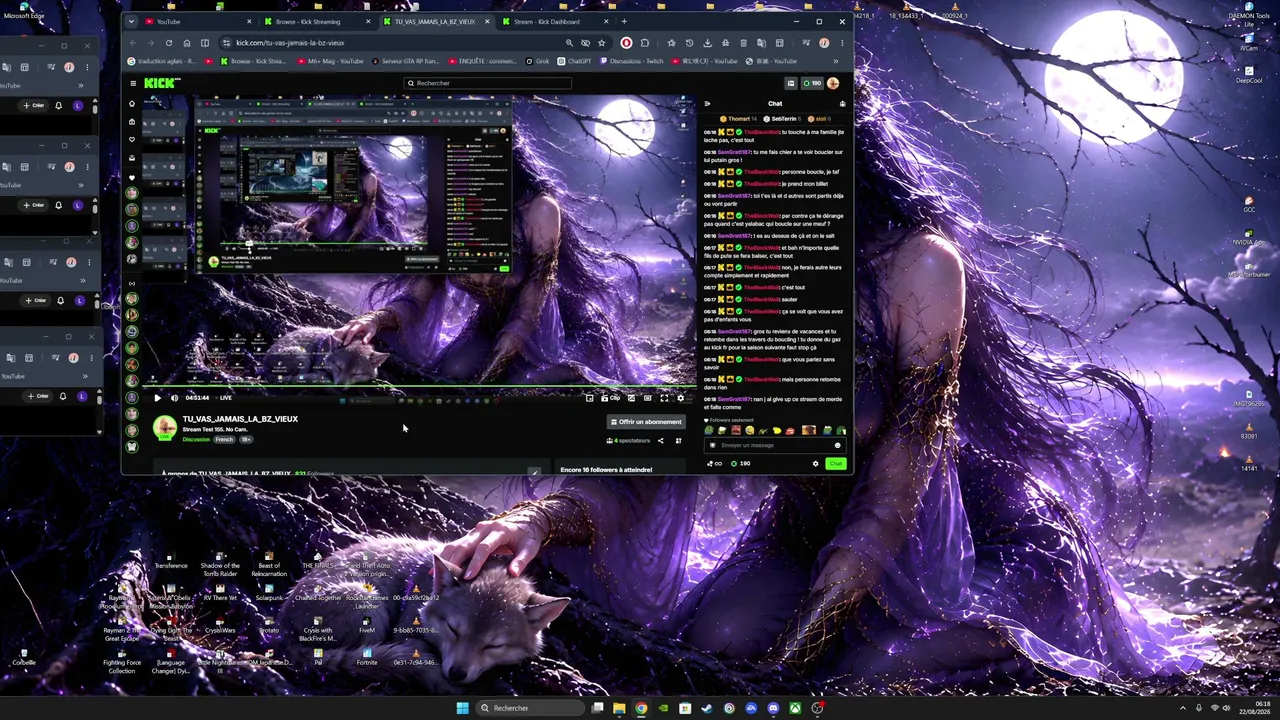
Task: Click the Envoyer un message chat input
Action: 776,445
